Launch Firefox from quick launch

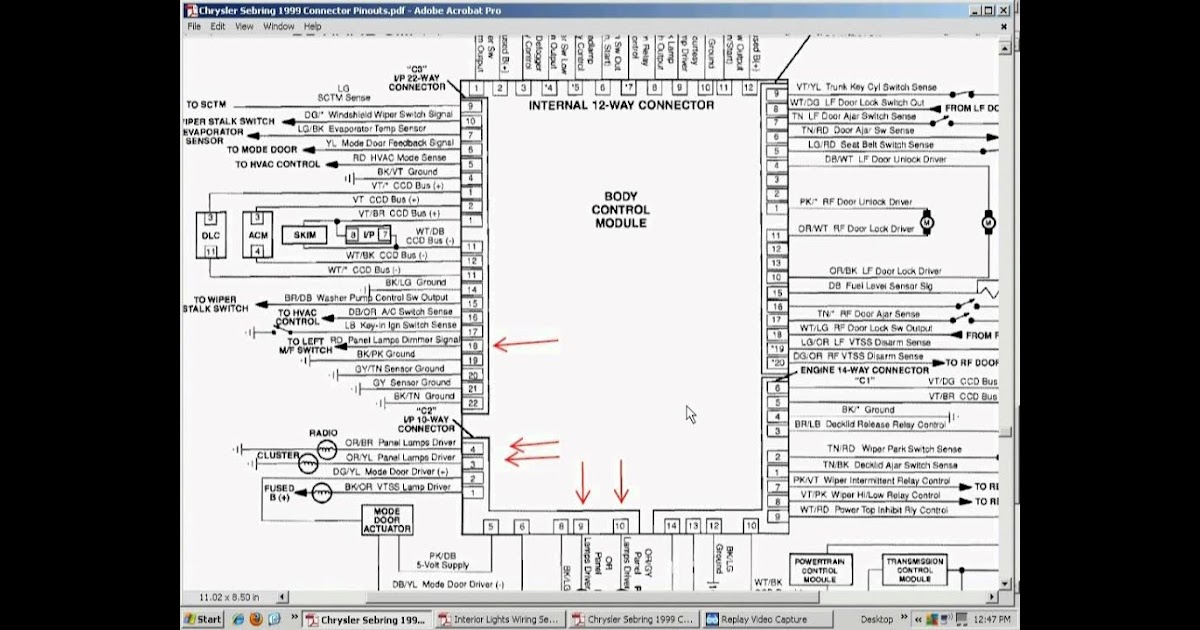tap(255, 619)
